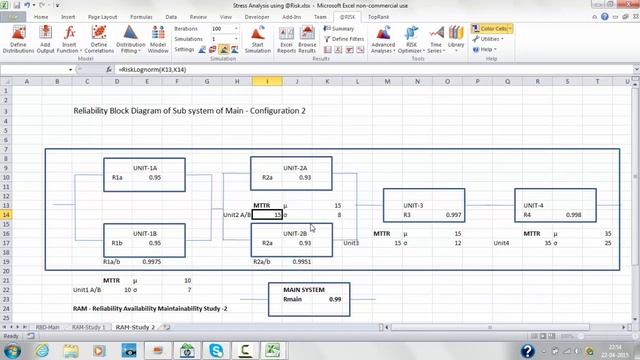Click Save in Quick Access Toolbar
Screen dimensions: 640x360
pyautogui.click(x=17, y=5)
